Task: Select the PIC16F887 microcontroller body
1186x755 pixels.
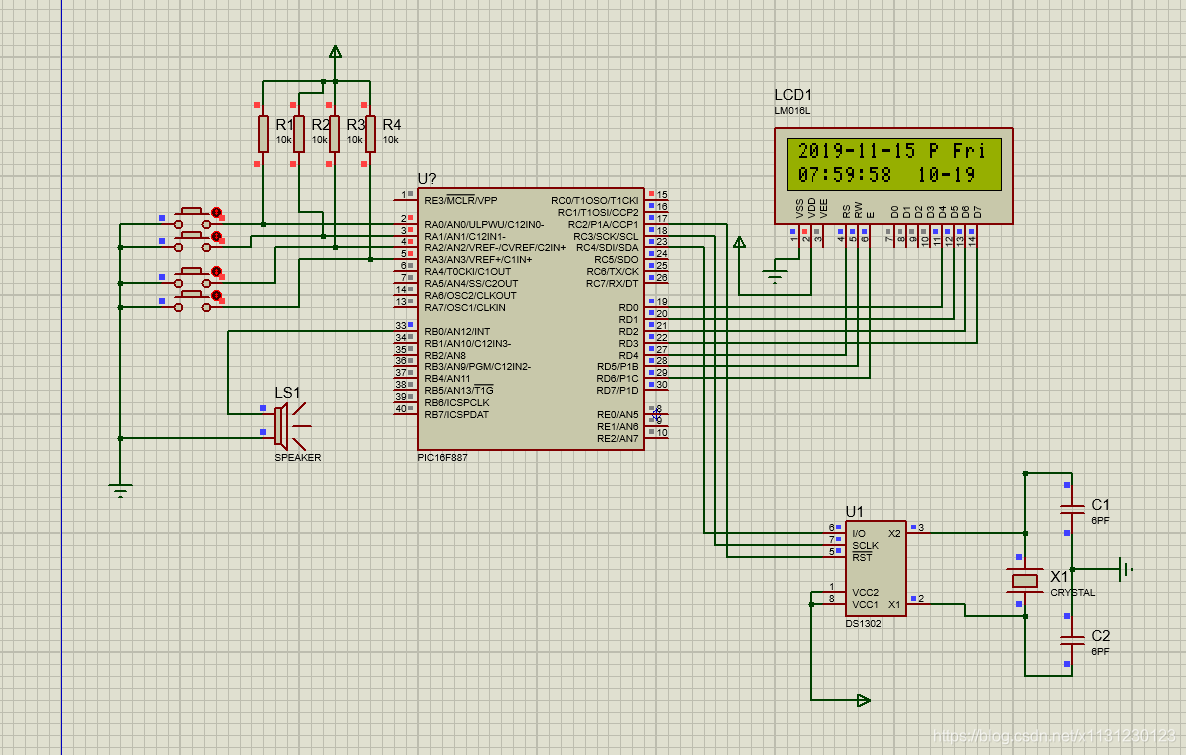Action: coord(530,320)
